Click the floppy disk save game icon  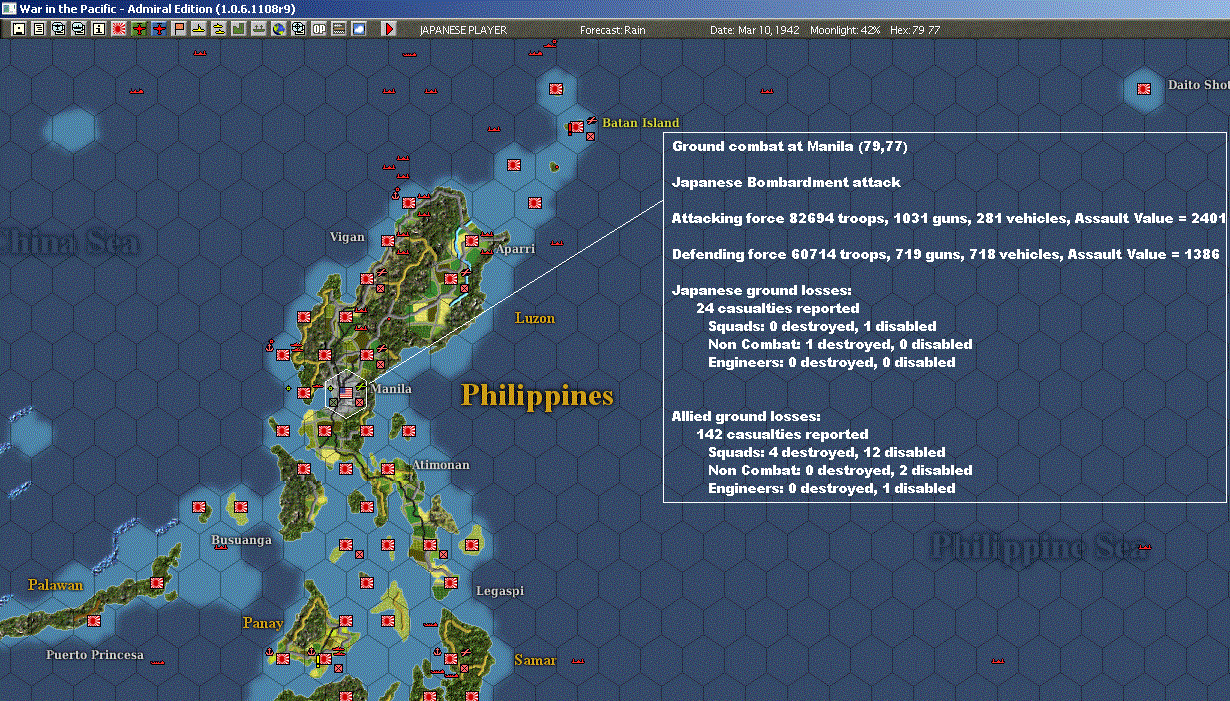click(x=18, y=29)
